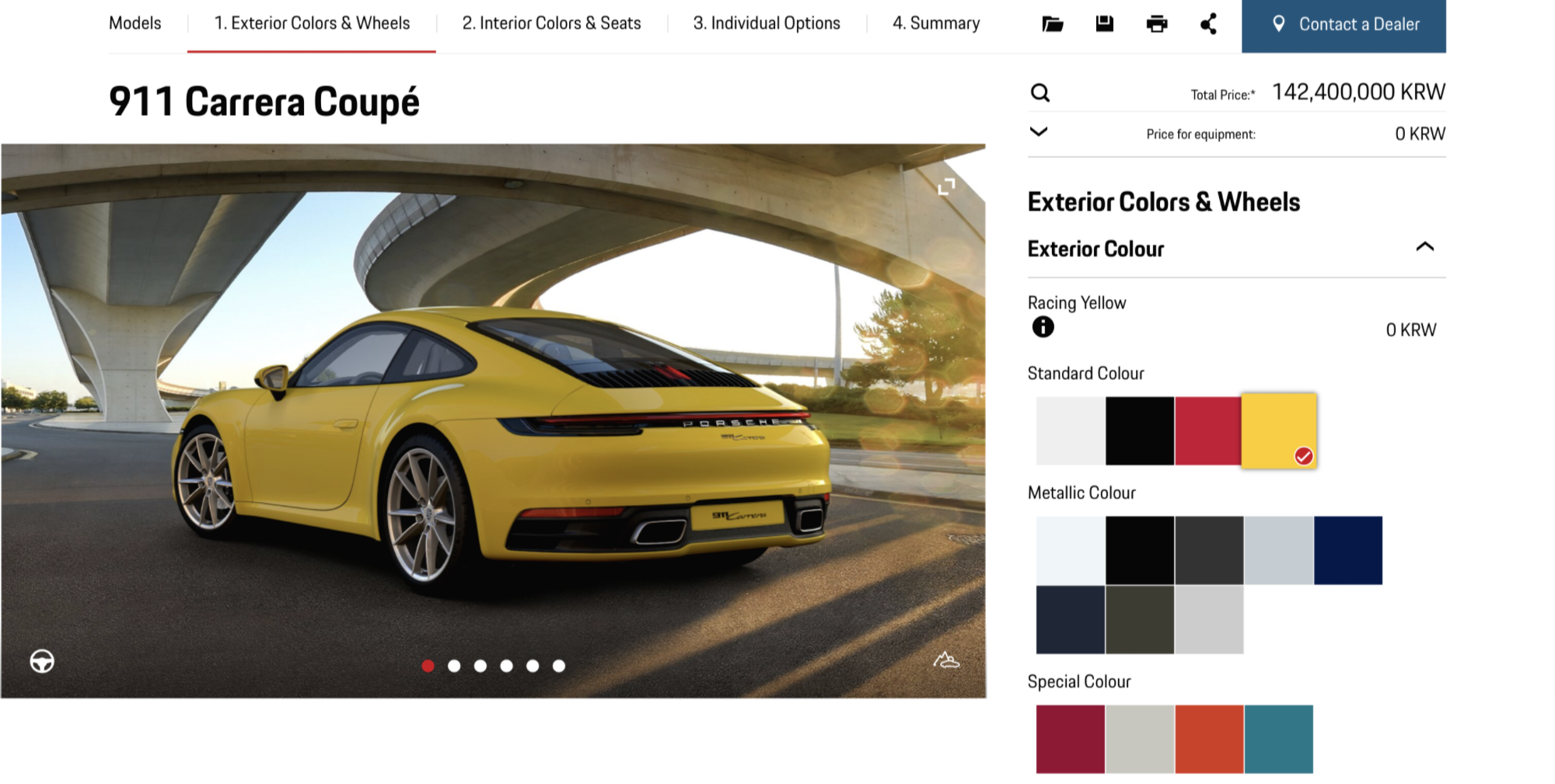The width and height of the screenshot is (1555, 784).
Task: Go to the Summary tab
Action: pyautogui.click(x=936, y=23)
